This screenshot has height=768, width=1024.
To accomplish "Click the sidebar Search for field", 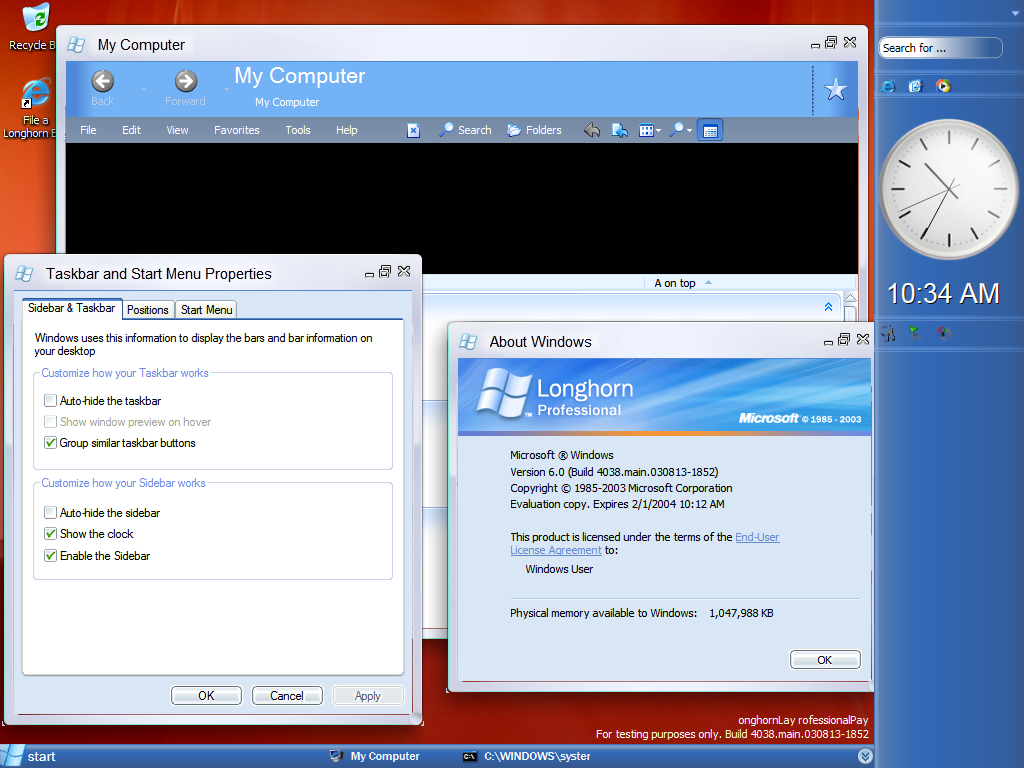I will click(938, 48).
